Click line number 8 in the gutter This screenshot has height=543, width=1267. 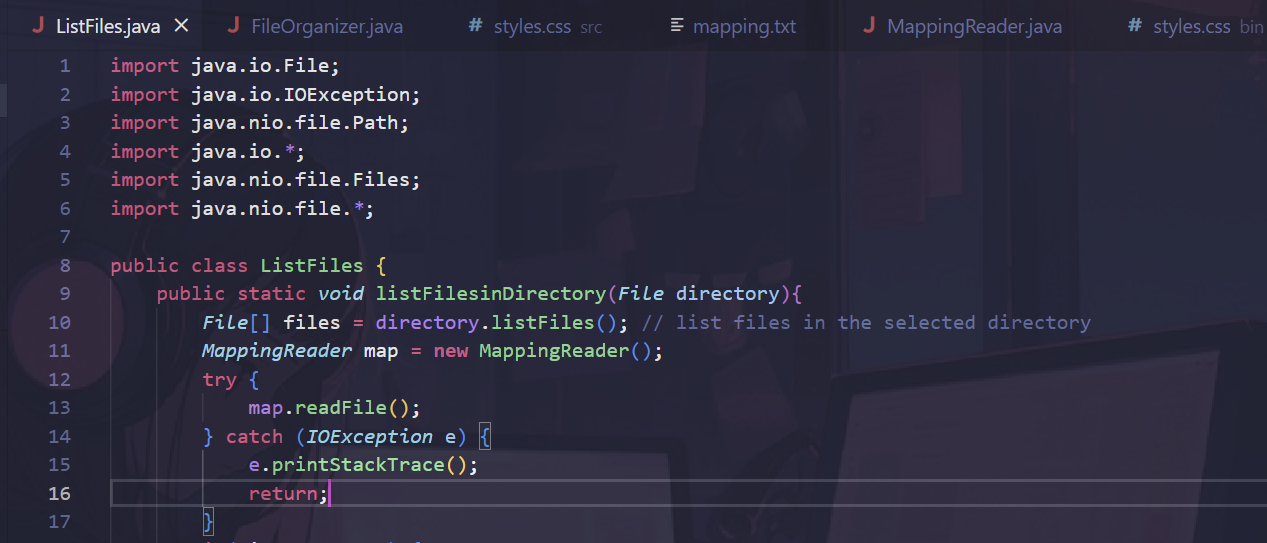(x=65, y=266)
